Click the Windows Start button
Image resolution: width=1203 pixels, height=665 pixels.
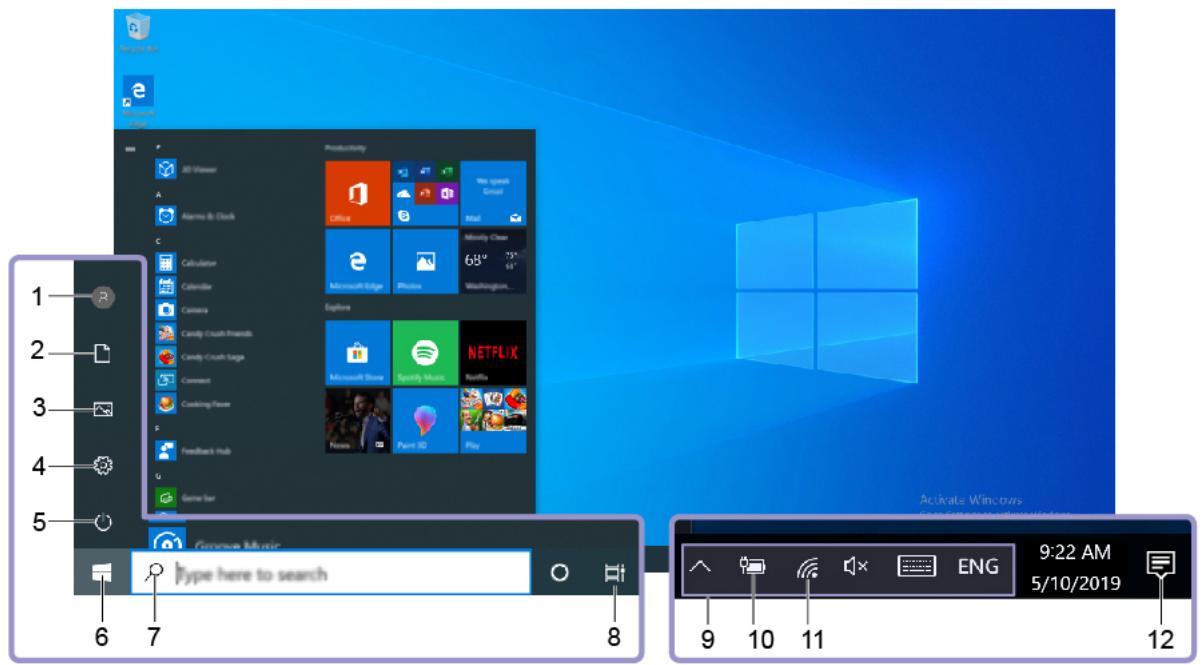(x=101, y=572)
